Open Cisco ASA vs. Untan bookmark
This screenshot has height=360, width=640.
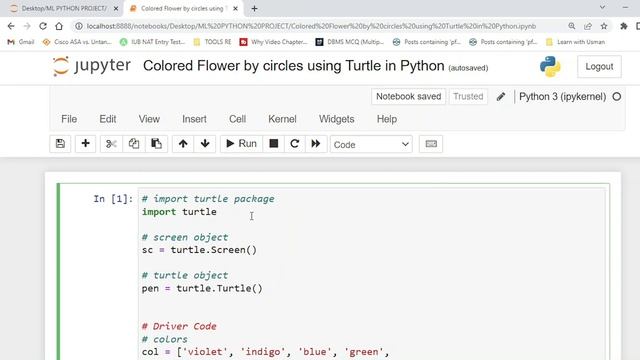(77, 42)
